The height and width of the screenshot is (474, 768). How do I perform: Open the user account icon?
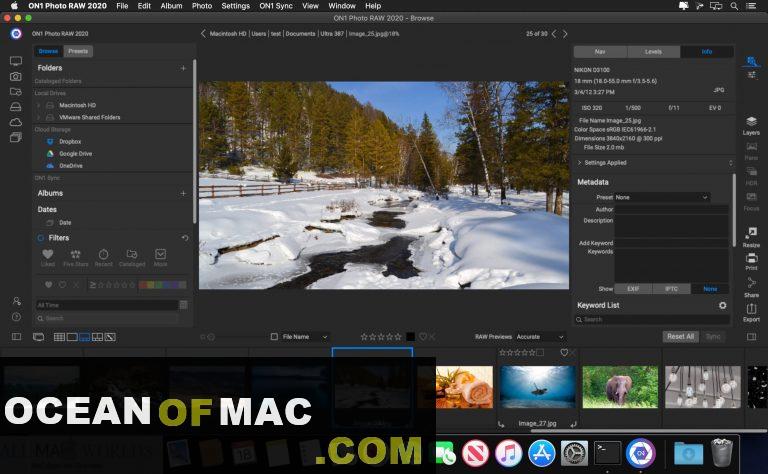point(16,301)
